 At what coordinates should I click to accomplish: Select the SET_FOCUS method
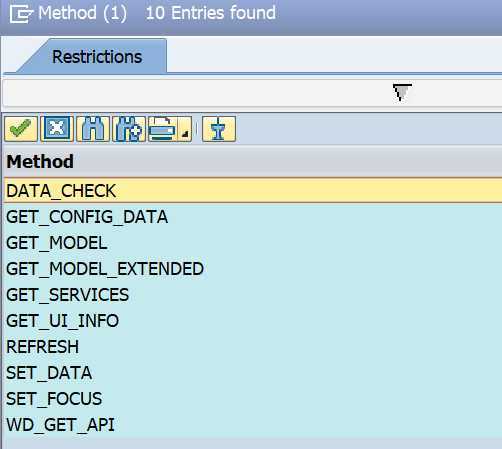[253, 399]
